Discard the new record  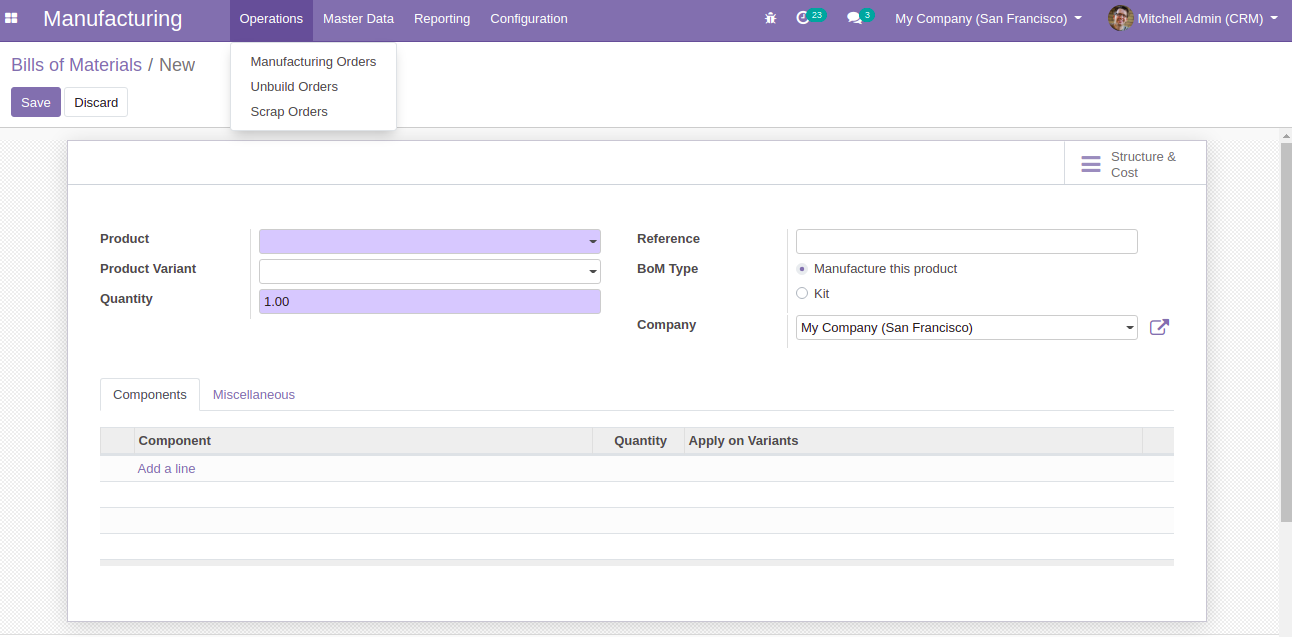96,102
